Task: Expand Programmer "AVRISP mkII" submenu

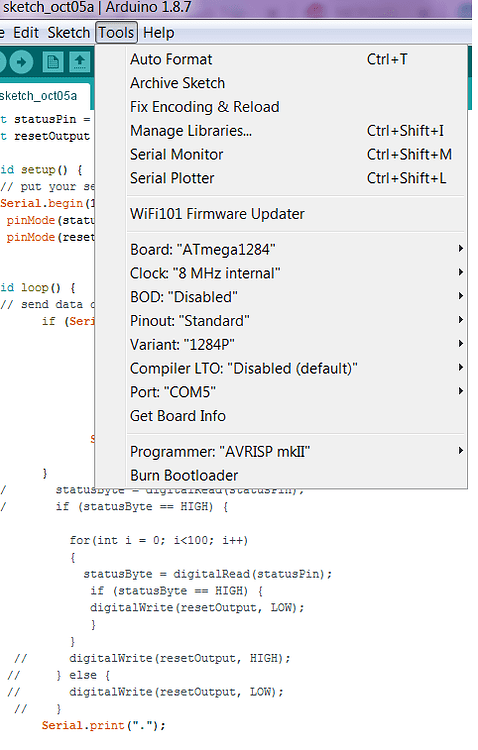Action: pos(296,452)
